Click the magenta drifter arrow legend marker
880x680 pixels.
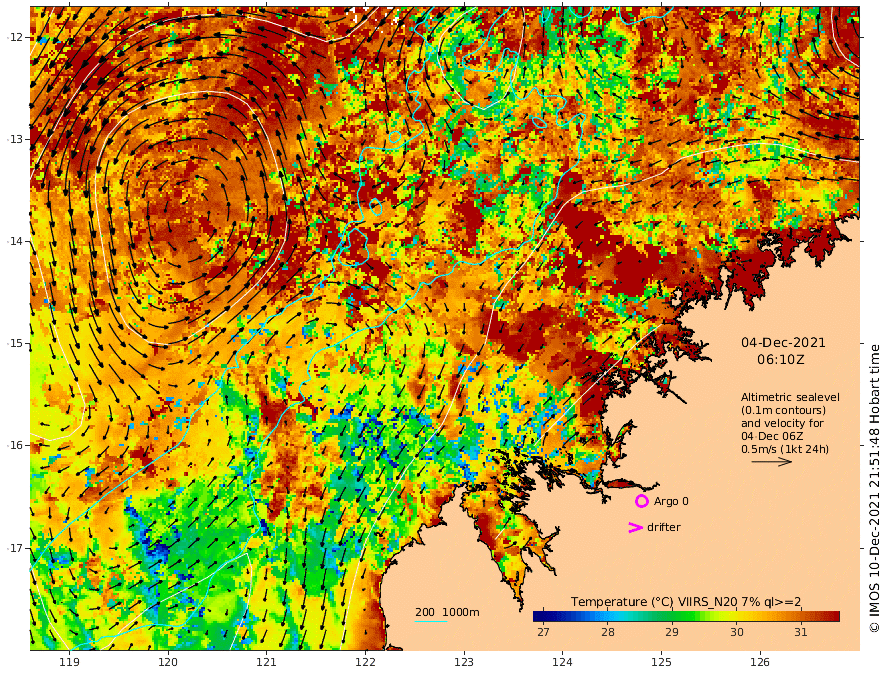635,527
